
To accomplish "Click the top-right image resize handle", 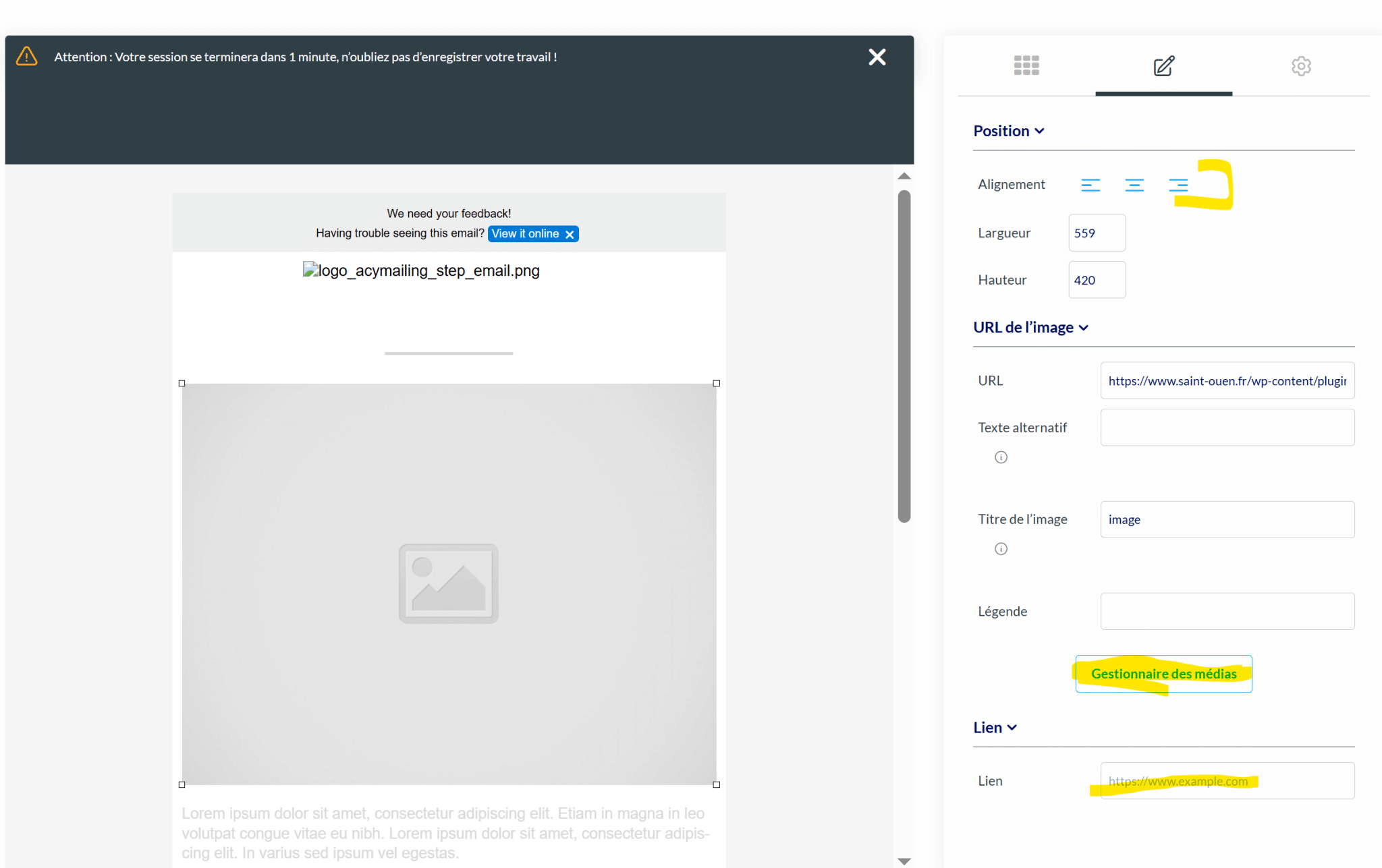I will [717, 383].
